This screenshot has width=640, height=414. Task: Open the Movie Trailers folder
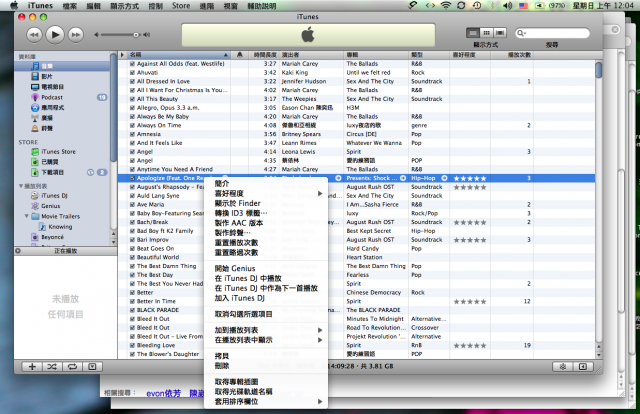[62, 216]
